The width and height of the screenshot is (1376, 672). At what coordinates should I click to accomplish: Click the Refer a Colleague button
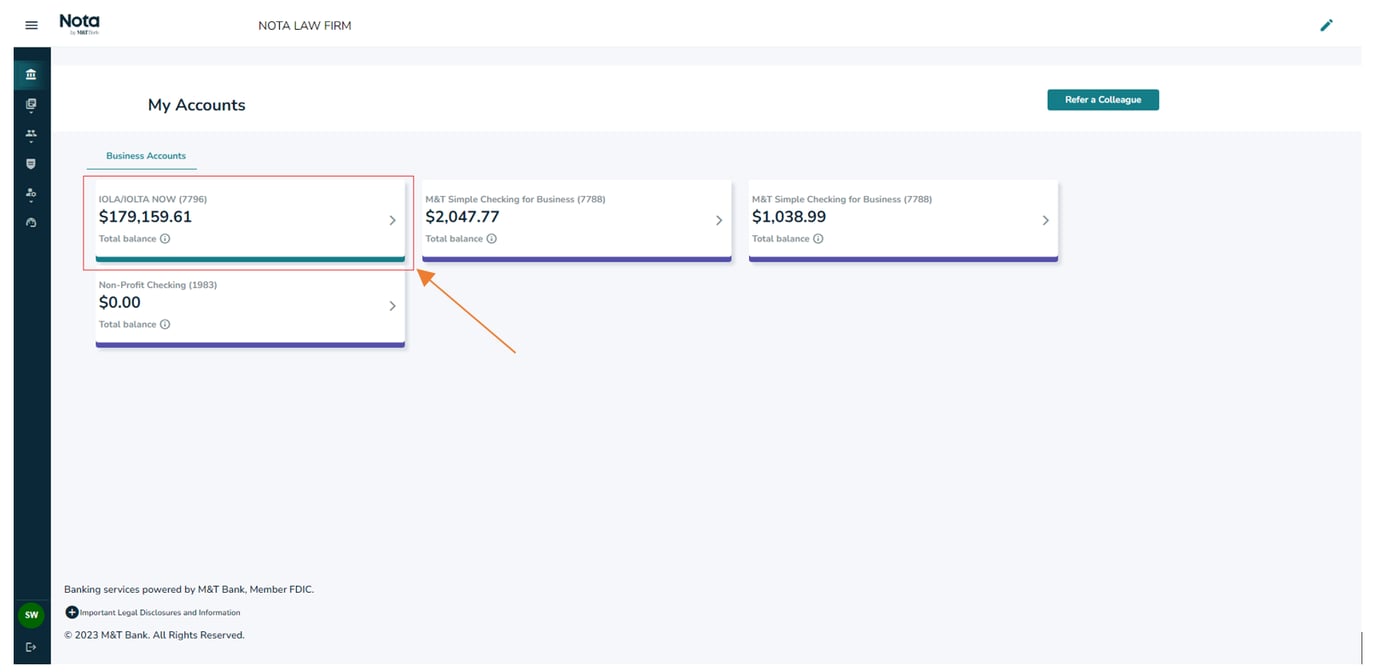(1103, 99)
